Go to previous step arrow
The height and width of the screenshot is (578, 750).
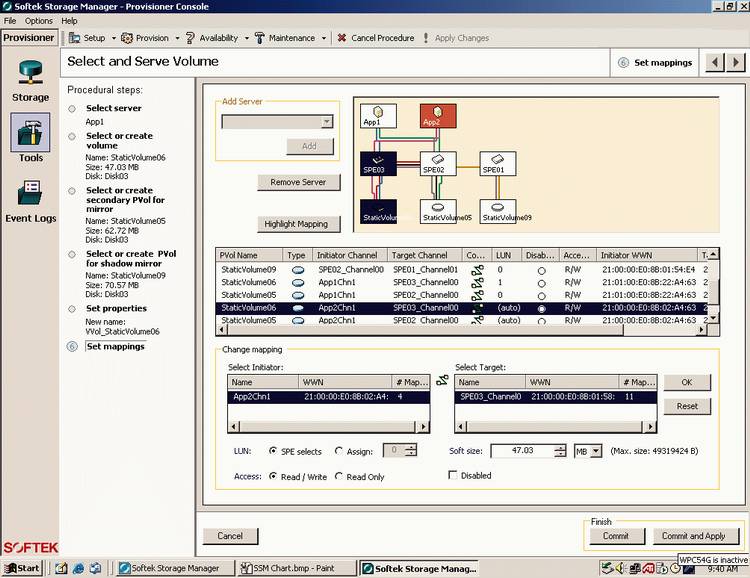[715, 62]
